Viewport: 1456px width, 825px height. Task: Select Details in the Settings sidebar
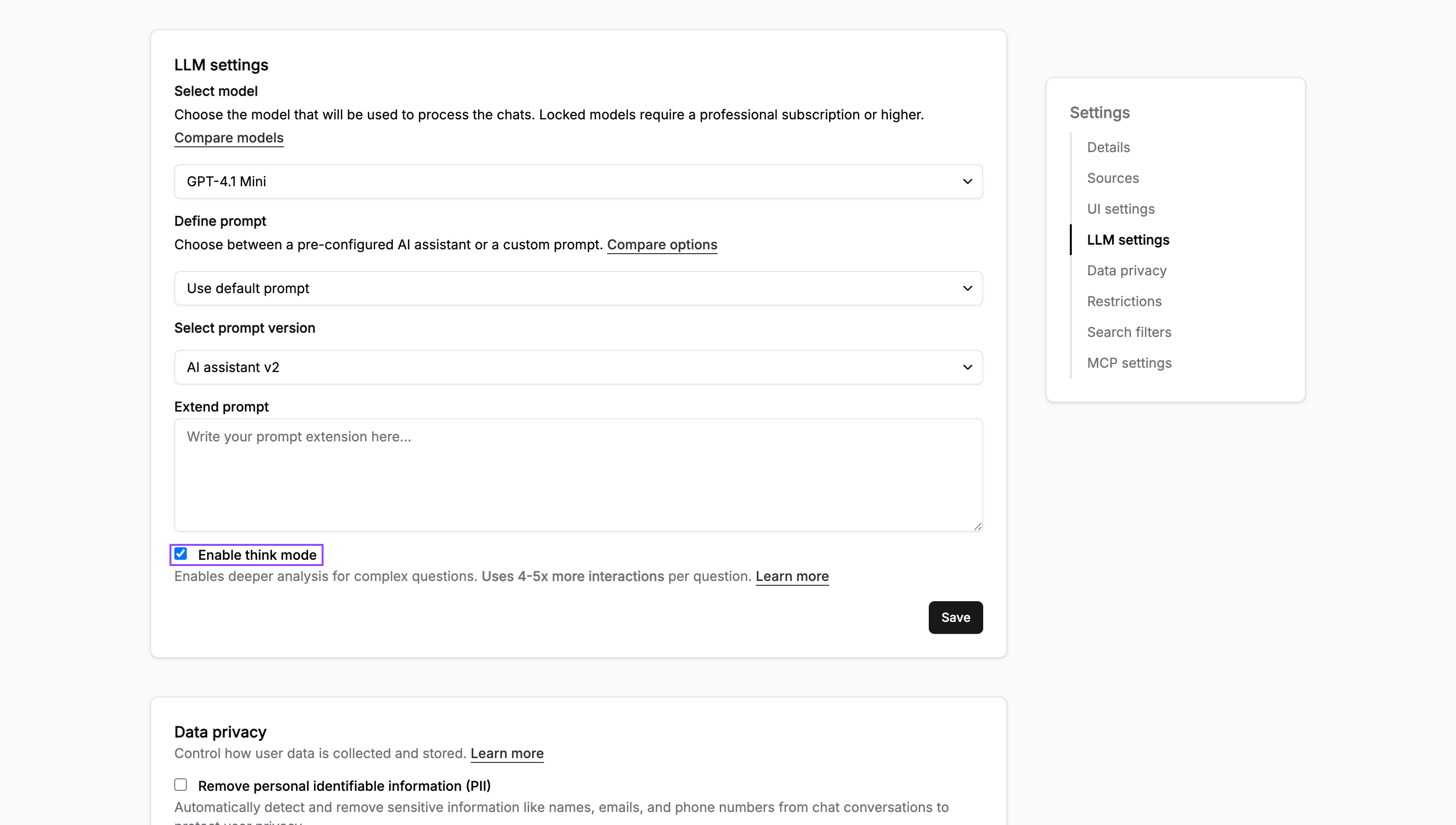1108,147
